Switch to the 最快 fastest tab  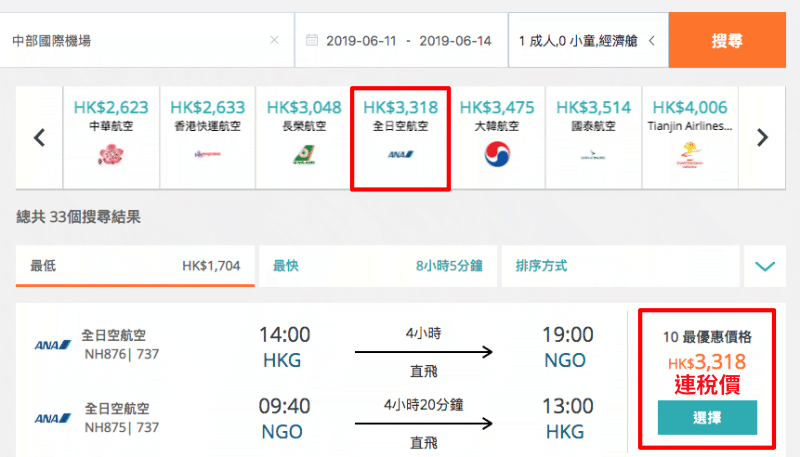378,266
